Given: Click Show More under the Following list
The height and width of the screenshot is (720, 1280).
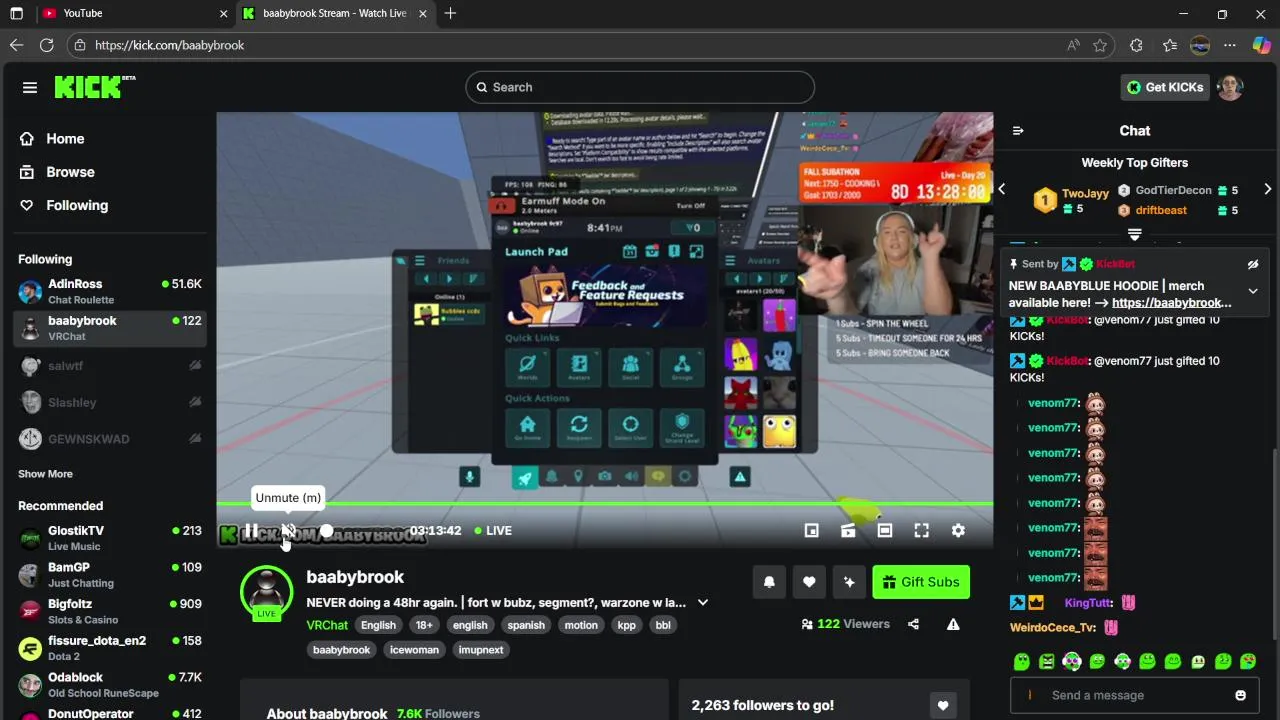Looking at the screenshot, I should pos(45,474).
